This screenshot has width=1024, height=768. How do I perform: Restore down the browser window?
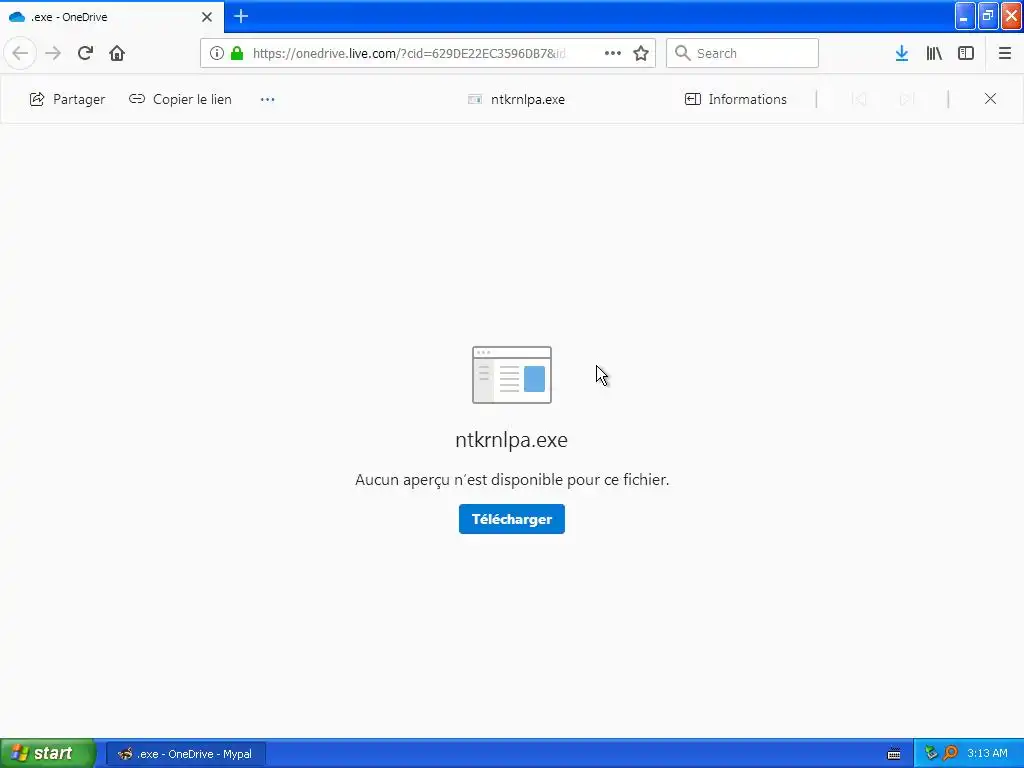tap(987, 16)
